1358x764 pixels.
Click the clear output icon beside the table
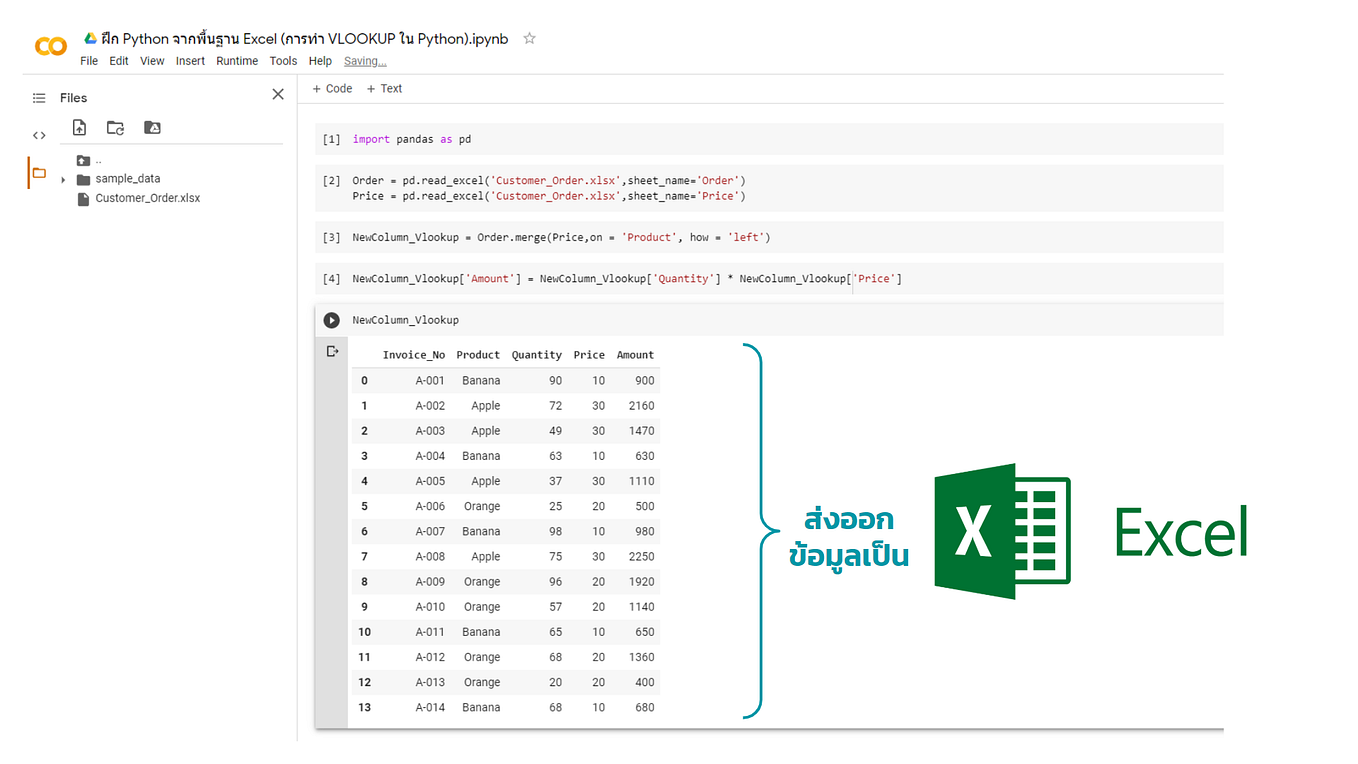332,351
